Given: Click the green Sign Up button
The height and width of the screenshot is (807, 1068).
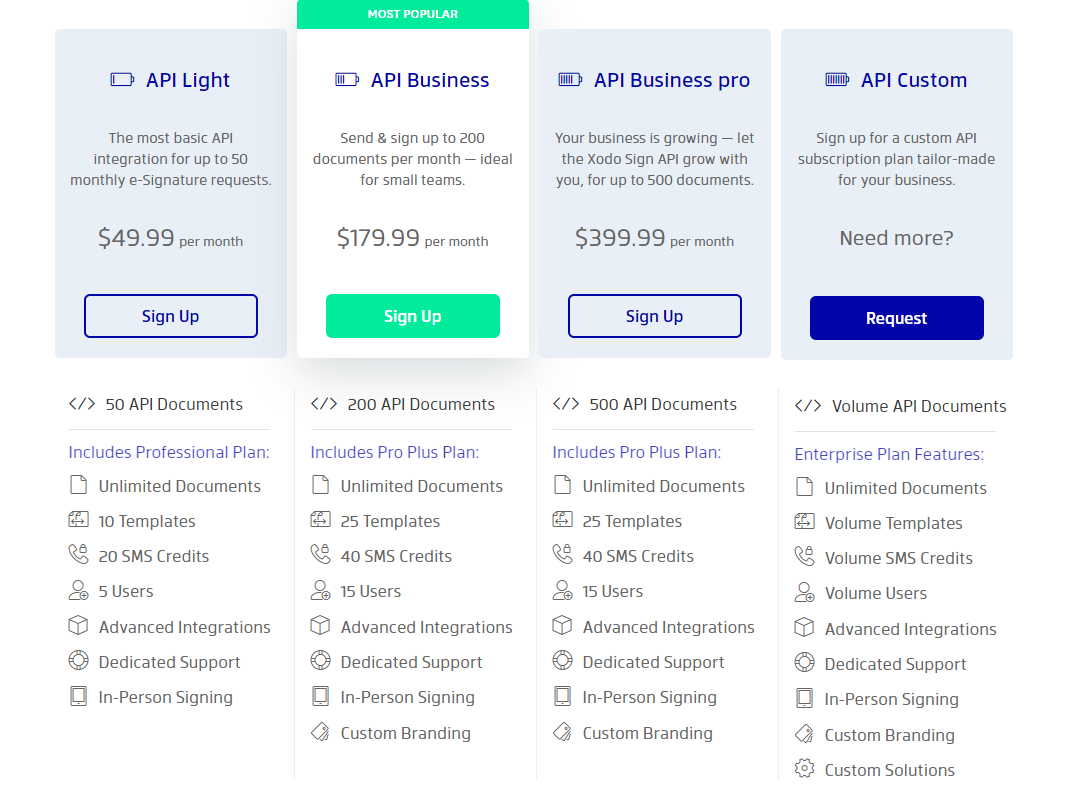Looking at the screenshot, I should click(412, 315).
